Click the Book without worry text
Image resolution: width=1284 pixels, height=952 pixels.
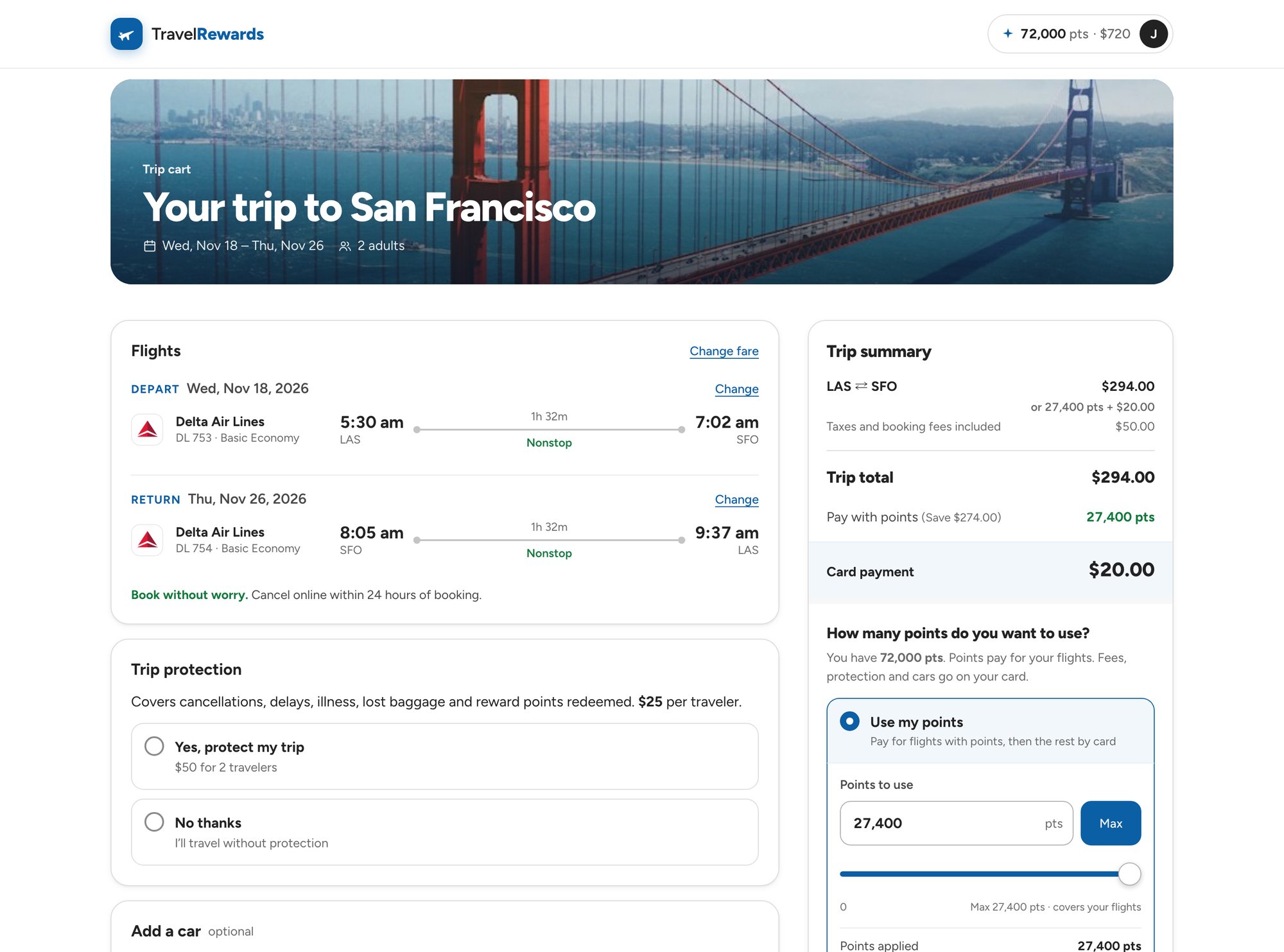click(189, 595)
